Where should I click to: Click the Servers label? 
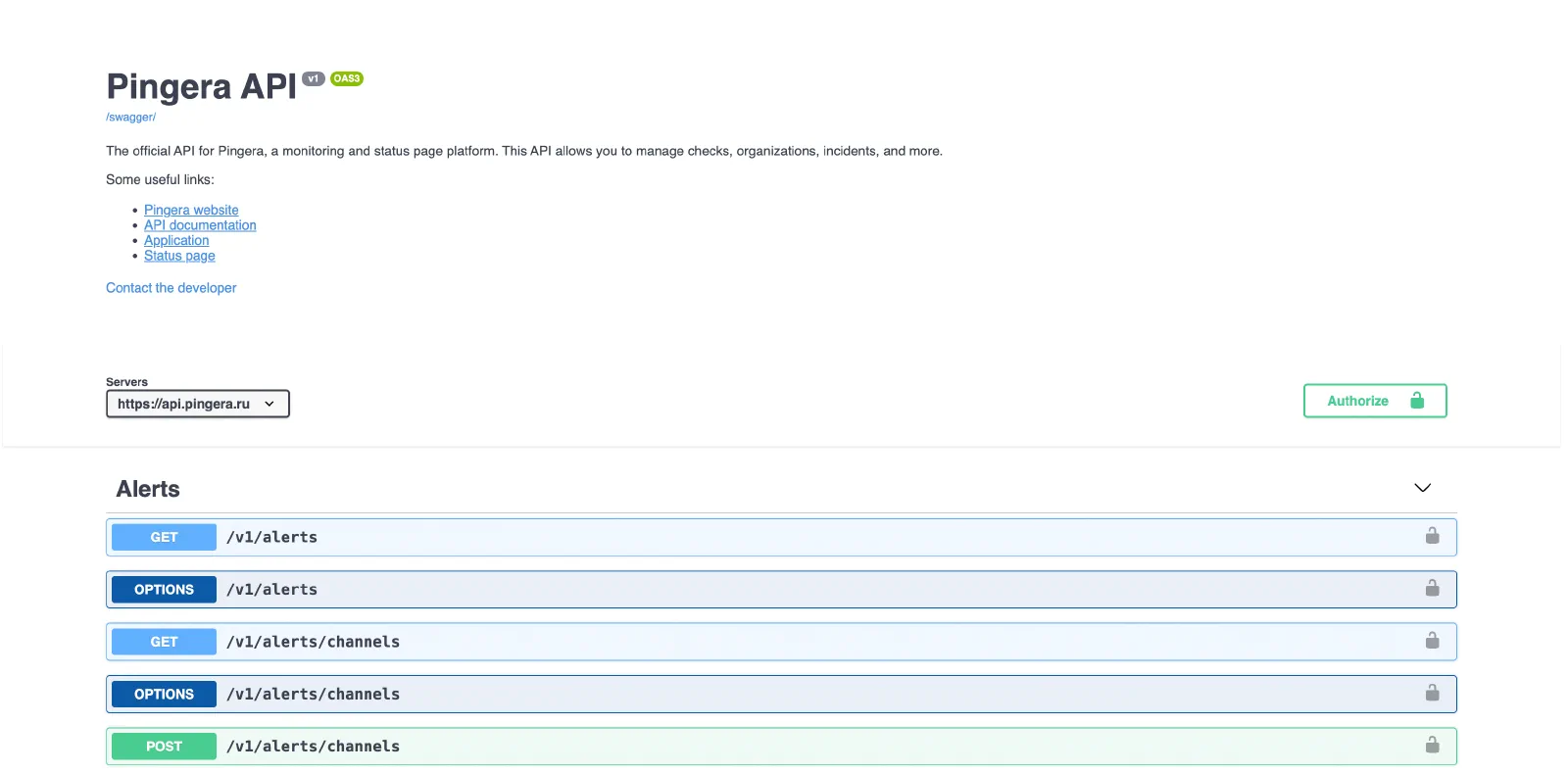[x=126, y=382]
